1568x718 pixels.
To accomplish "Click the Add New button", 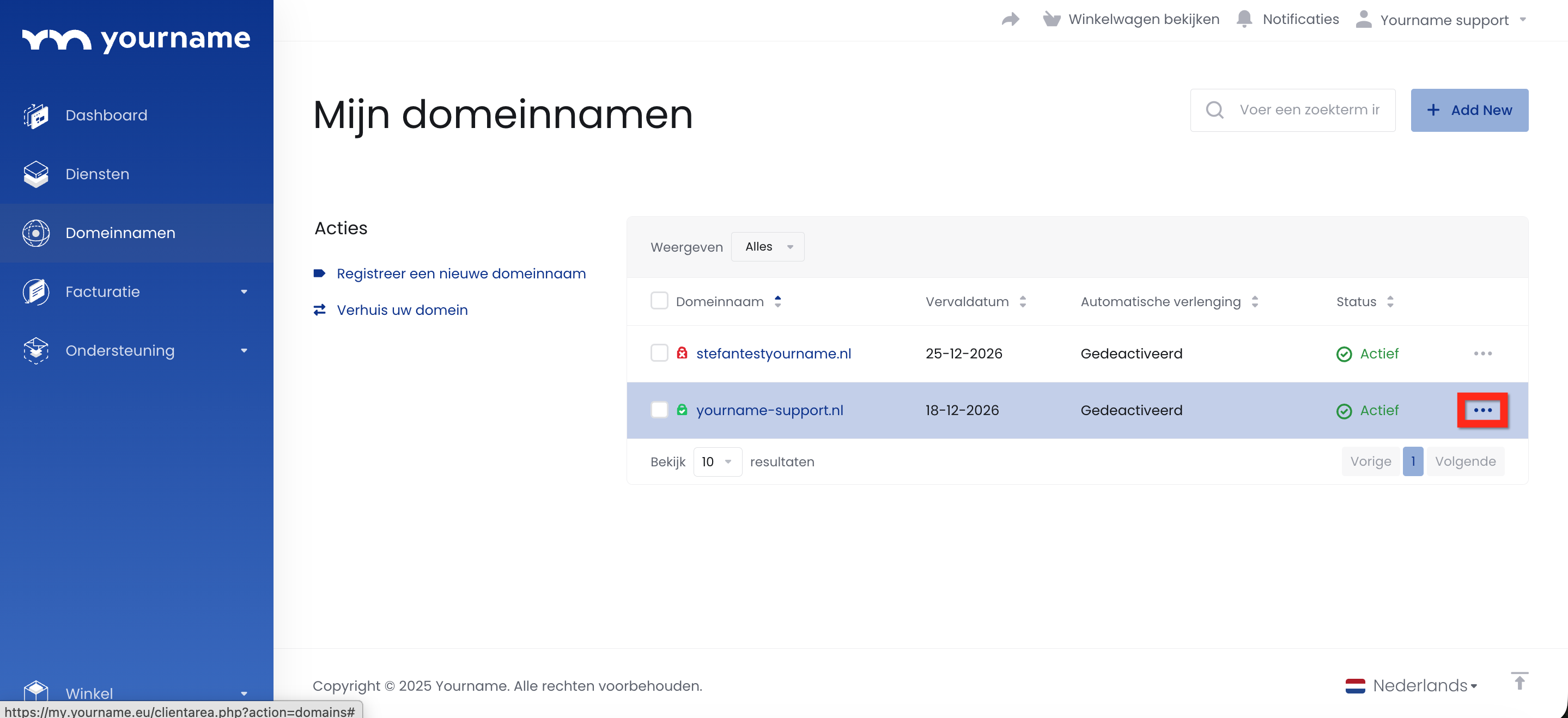I will [x=1469, y=110].
